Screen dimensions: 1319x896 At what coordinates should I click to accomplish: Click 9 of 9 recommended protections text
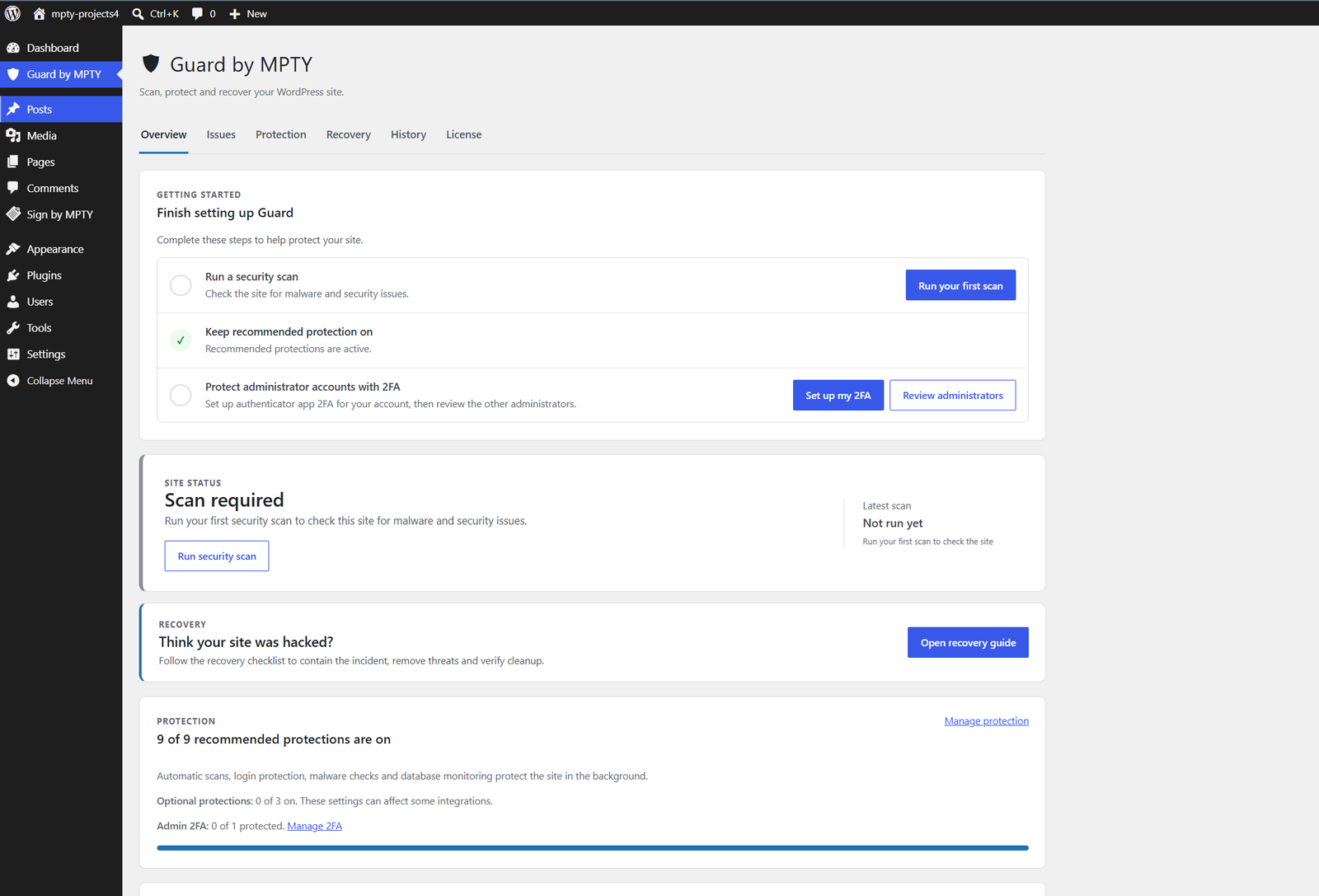pyautogui.click(x=274, y=739)
